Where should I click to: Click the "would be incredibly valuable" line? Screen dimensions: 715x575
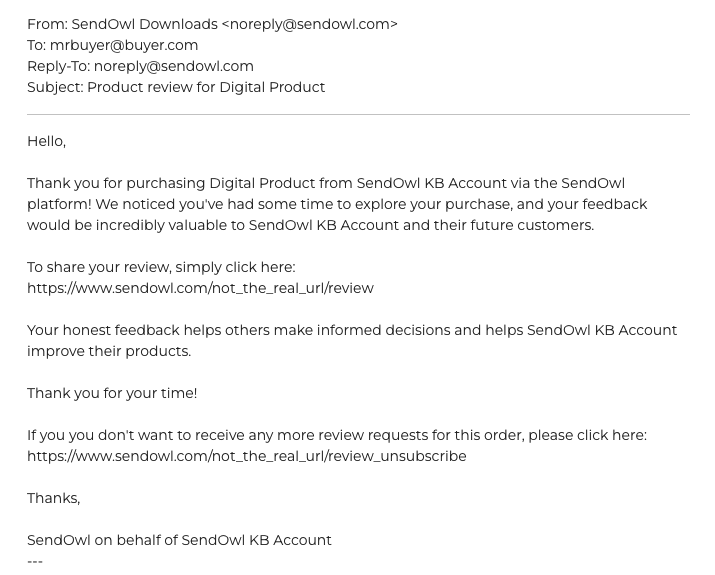pos(310,225)
